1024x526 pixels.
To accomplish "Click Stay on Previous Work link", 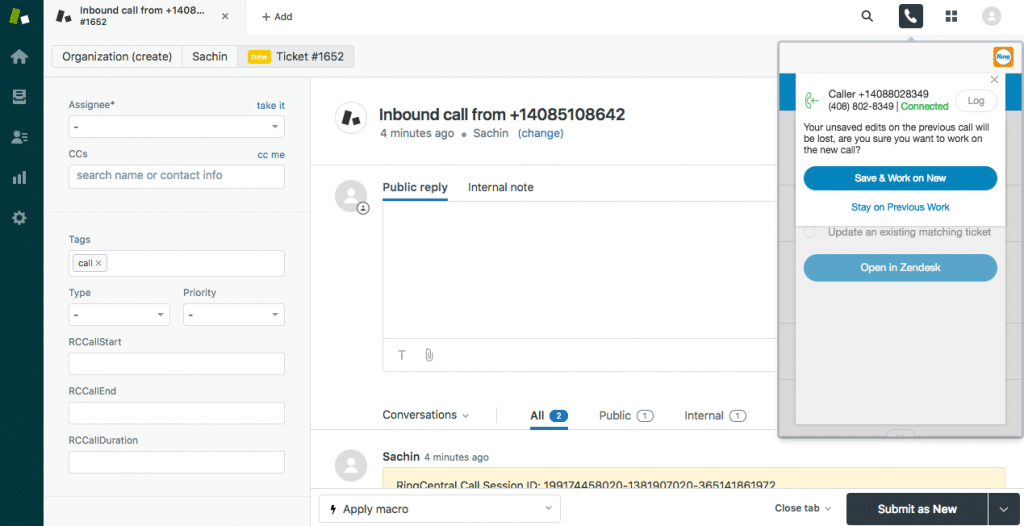I will pos(900,207).
